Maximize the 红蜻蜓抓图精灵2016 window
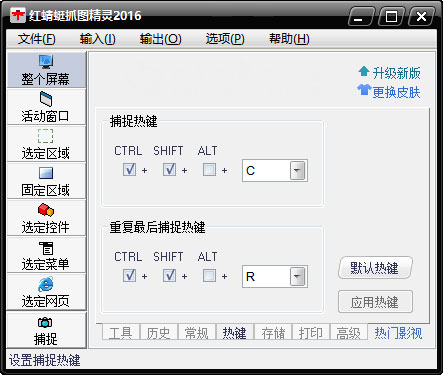The height and width of the screenshot is (375, 443). (x=391, y=17)
